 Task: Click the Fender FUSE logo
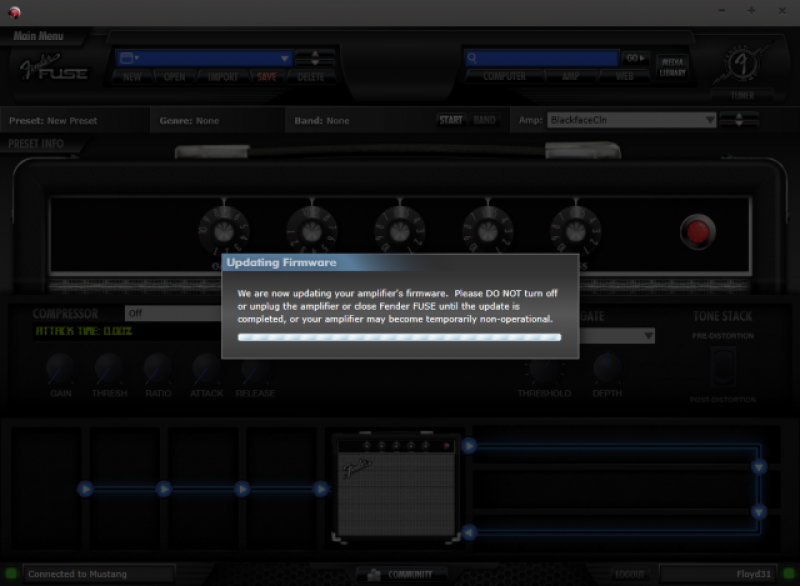[56, 68]
